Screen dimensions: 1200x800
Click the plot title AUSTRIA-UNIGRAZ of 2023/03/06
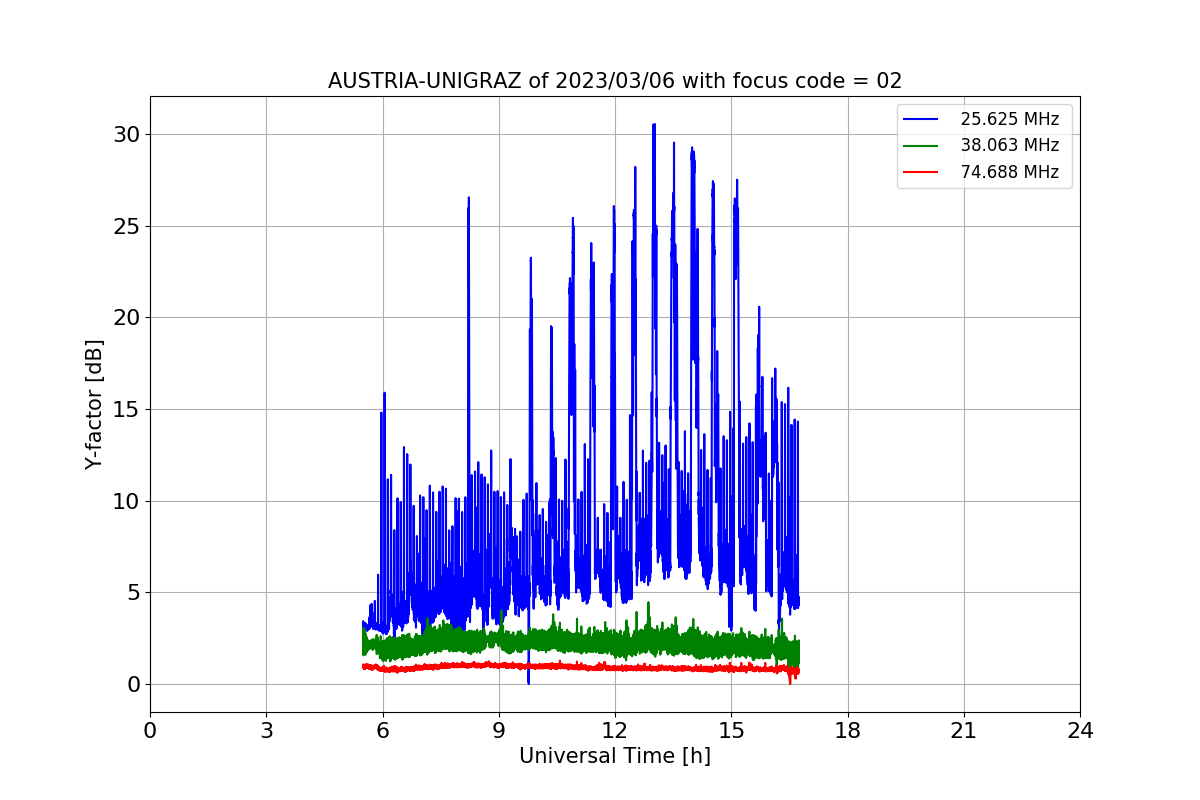(615, 81)
